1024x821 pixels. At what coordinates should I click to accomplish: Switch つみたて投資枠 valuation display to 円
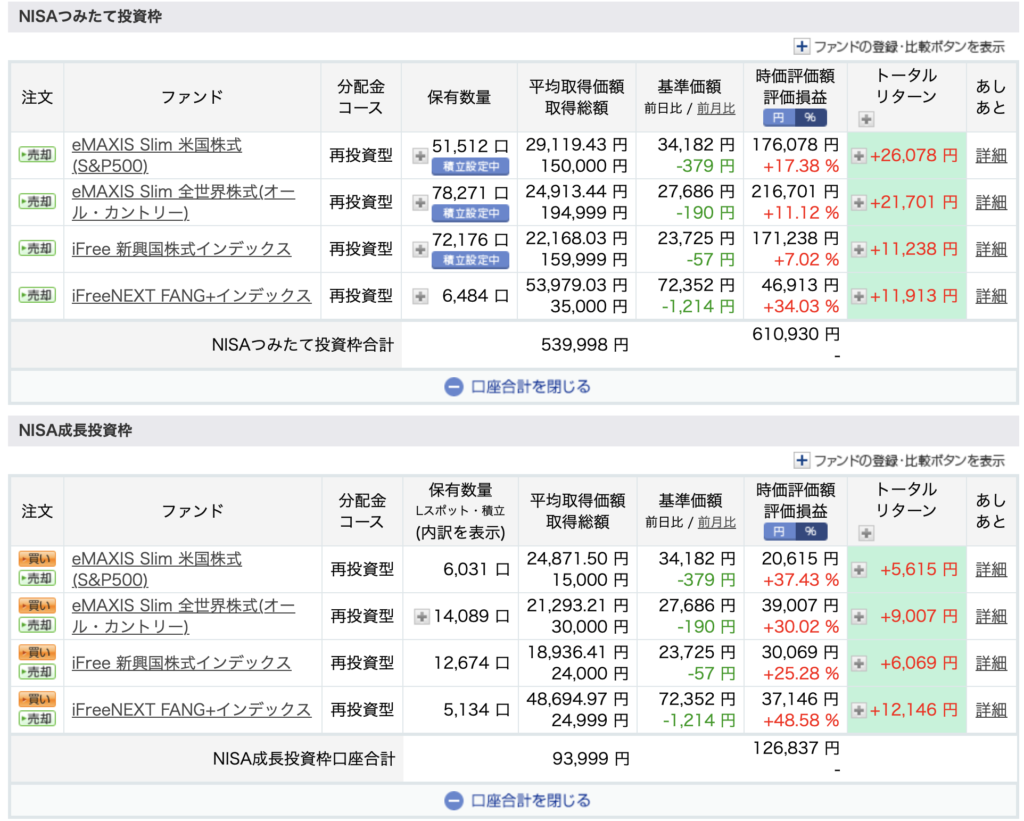coord(778,118)
